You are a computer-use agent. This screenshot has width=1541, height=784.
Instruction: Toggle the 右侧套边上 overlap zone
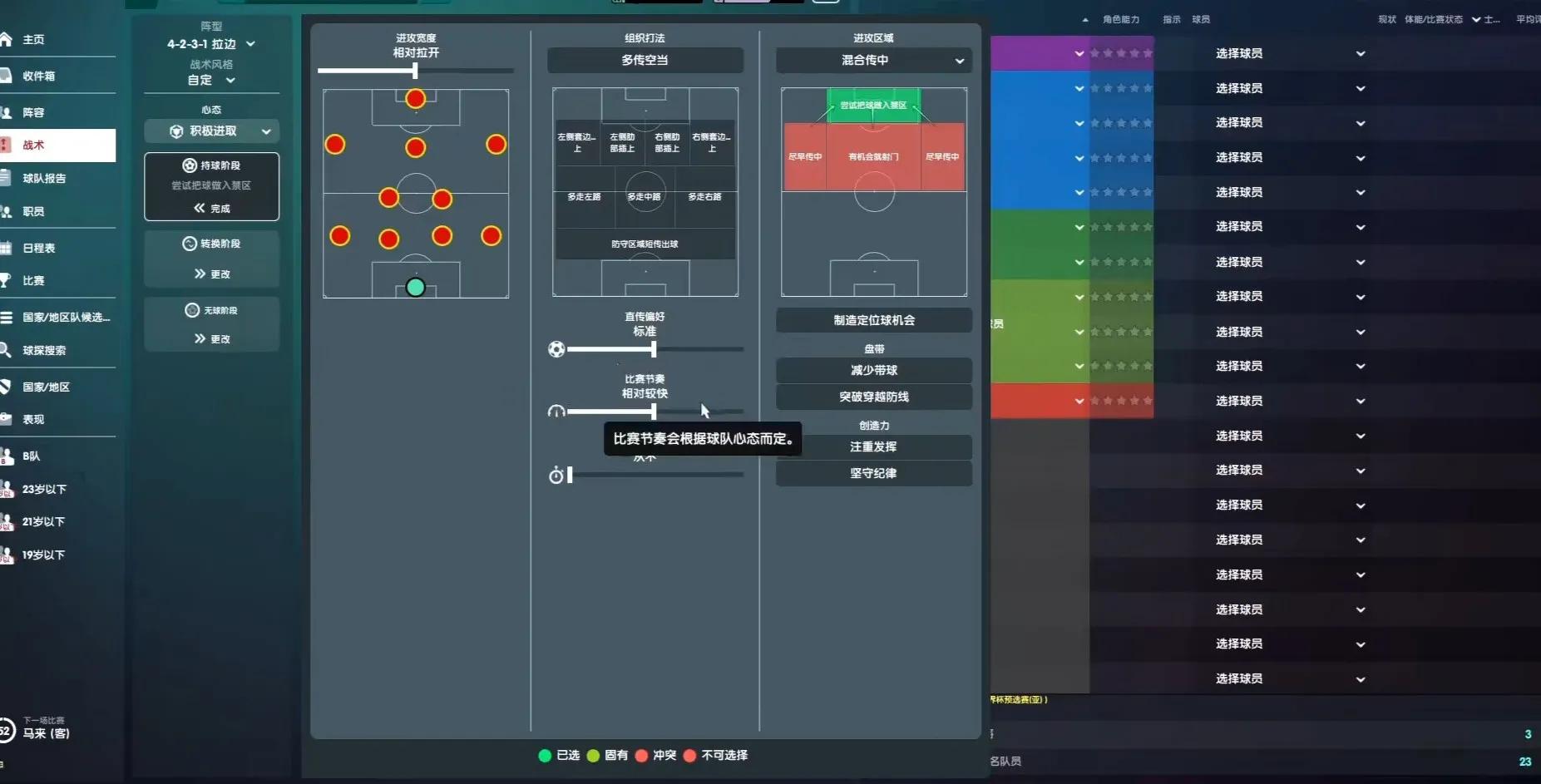(712, 143)
